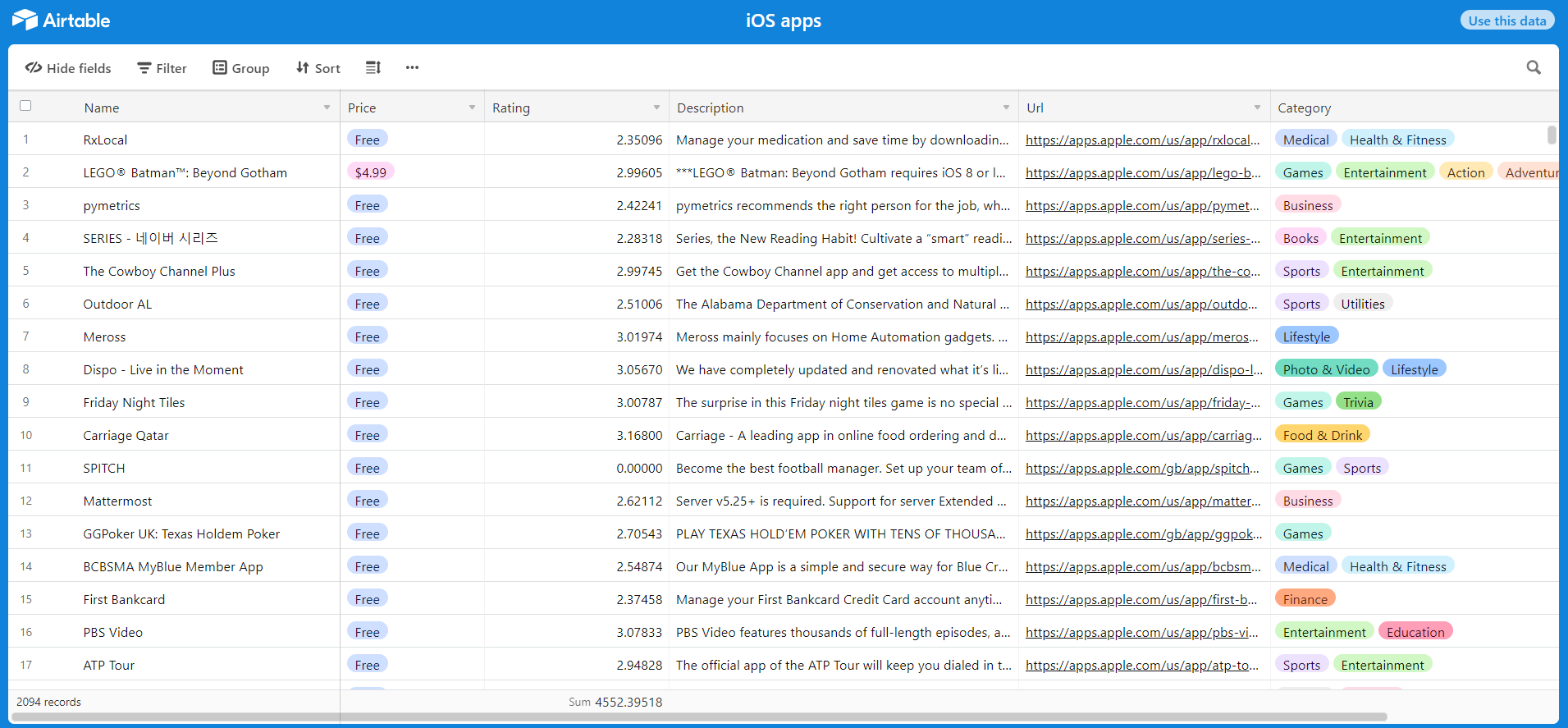Open the Group tool
Screen dimensions: 1568x728
coord(241,68)
